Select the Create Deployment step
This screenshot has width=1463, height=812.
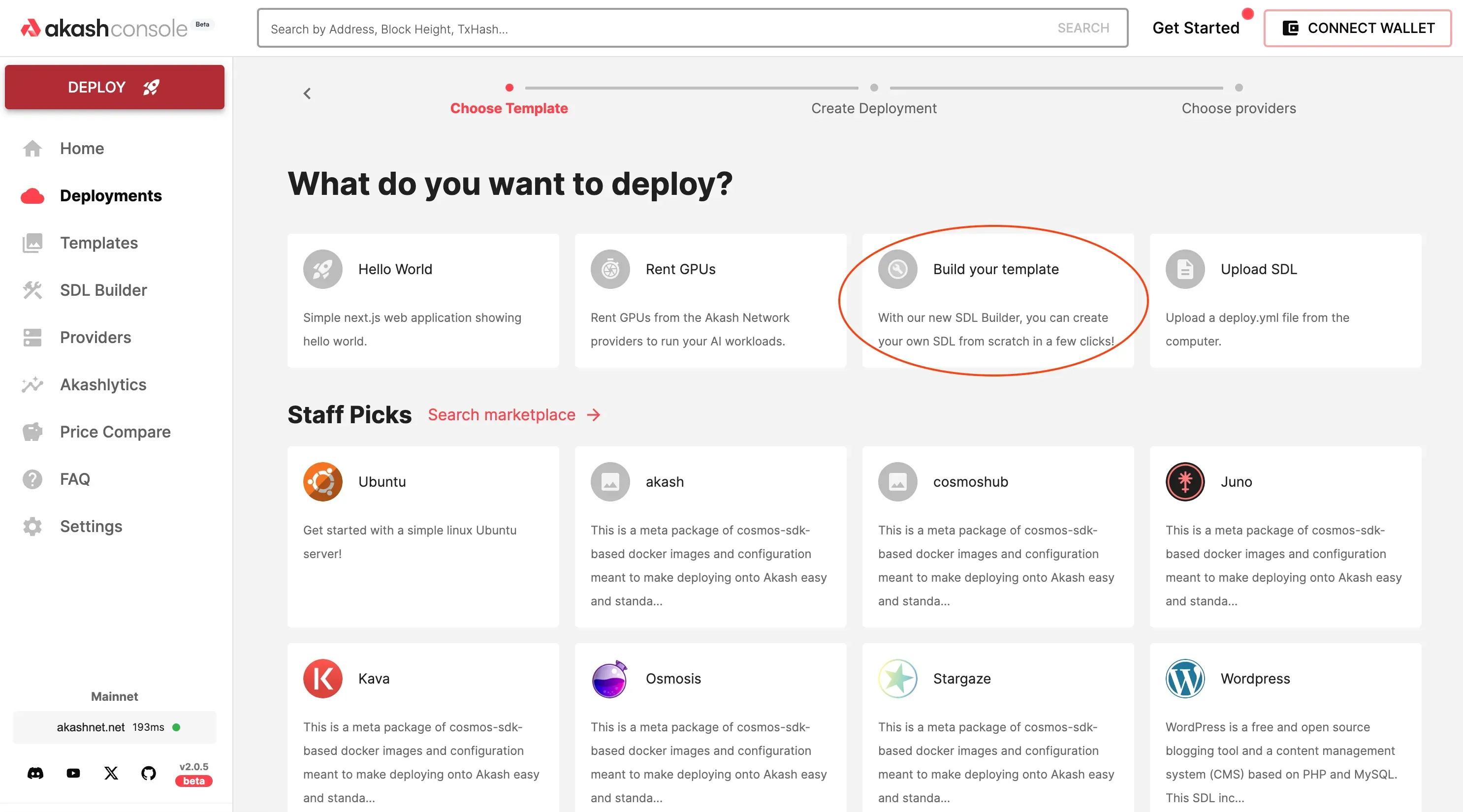point(873,108)
